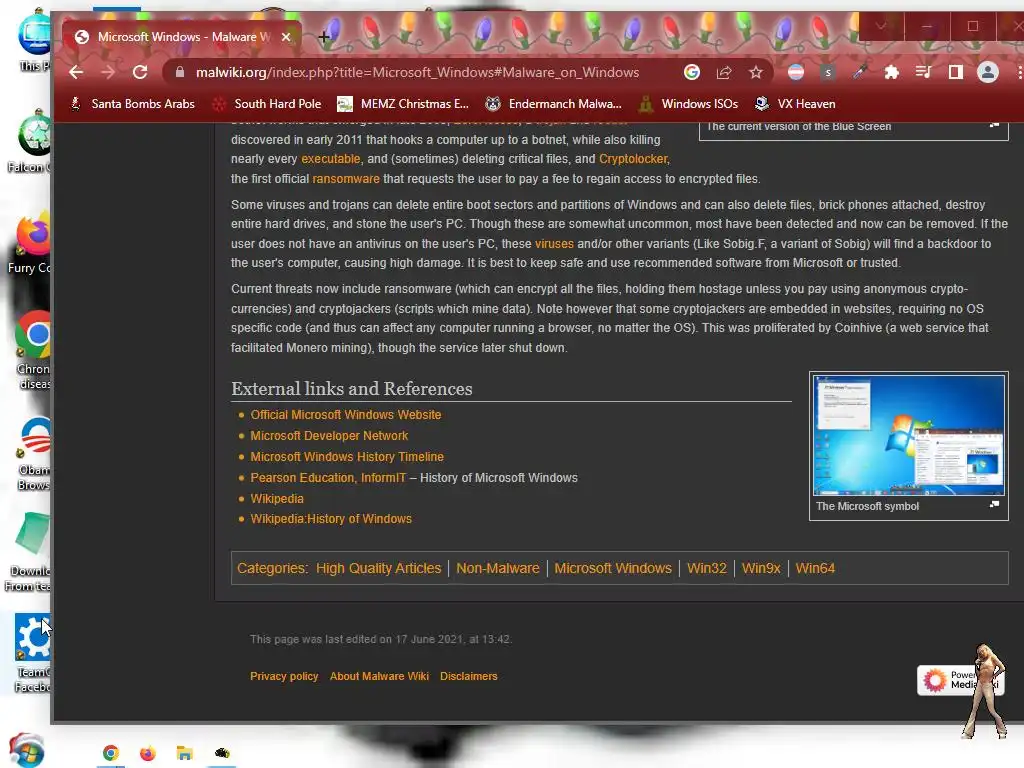Open Microsoft Developer Network link
Image resolution: width=1024 pixels, height=768 pixels.
(329, 436)
